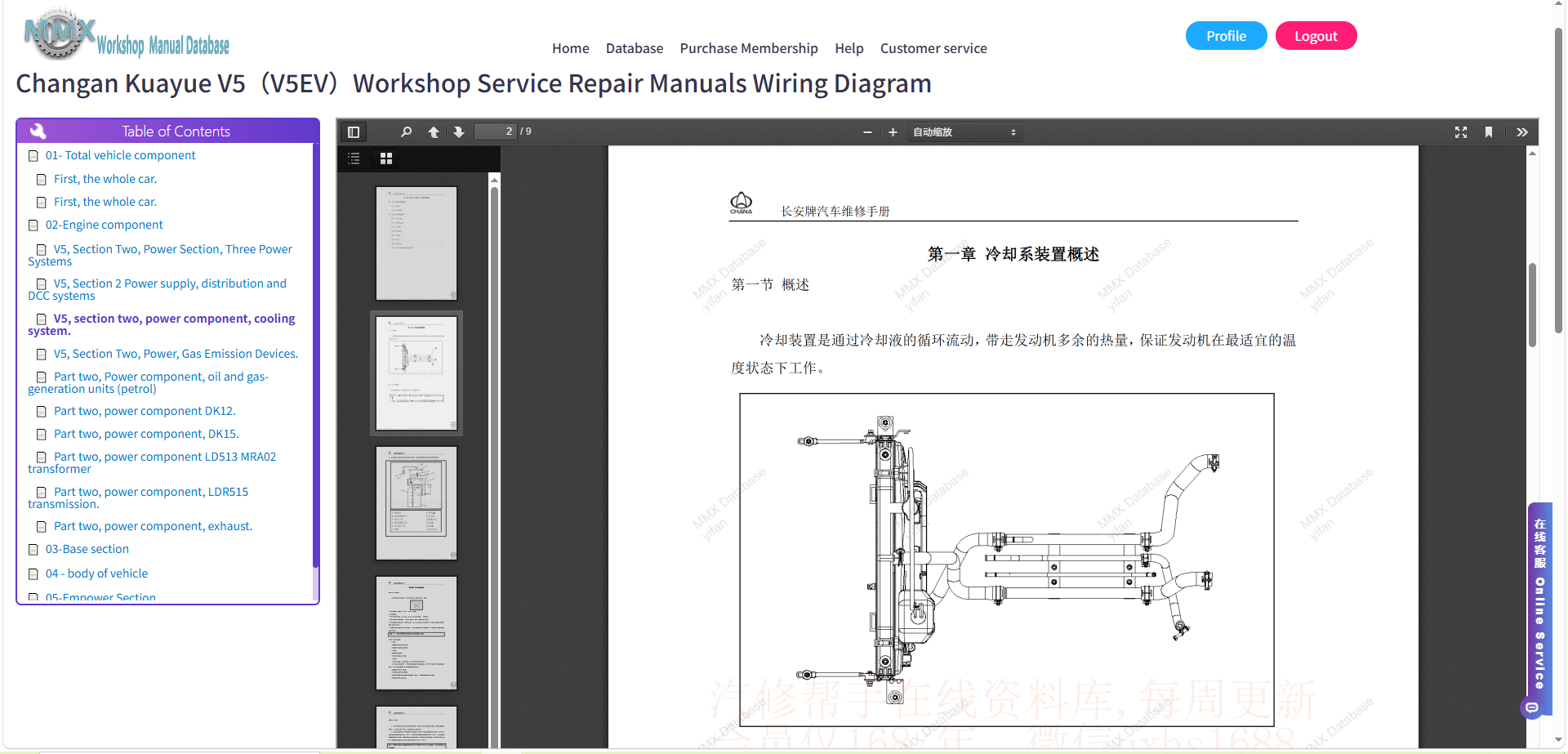Select the highlighted cooling system manual
Image resolution: width=1568 pixels, height=754 pixels.
tap(161, 324)
